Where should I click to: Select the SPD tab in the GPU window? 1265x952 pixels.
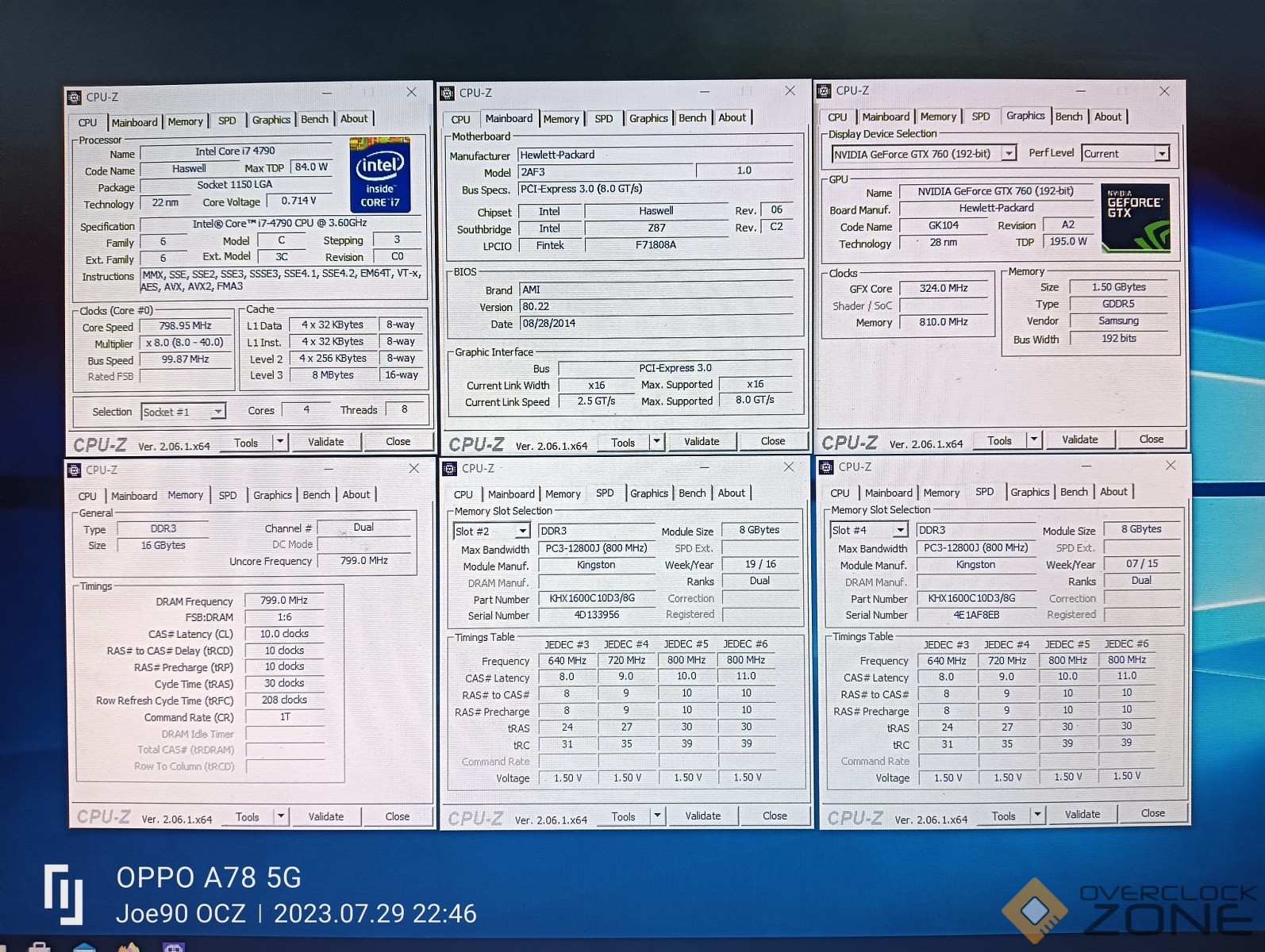point(981,116)
